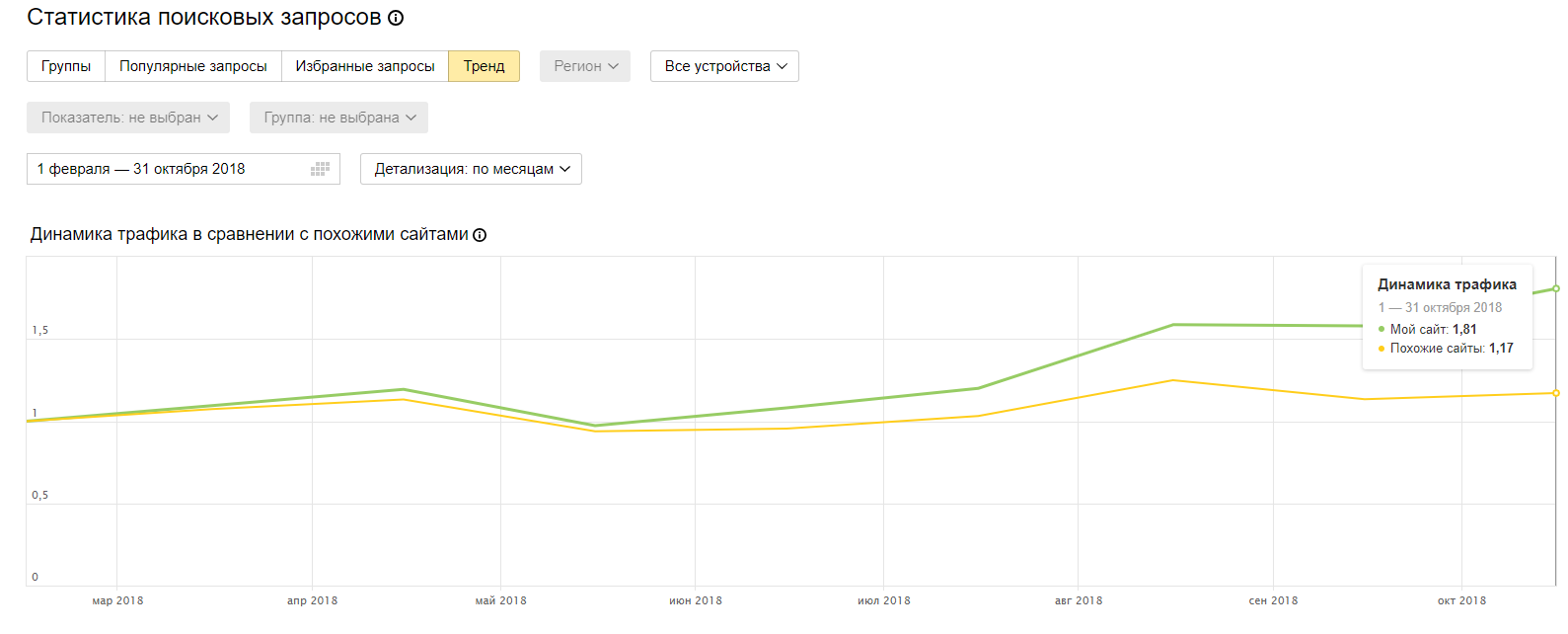Select Избранные запросы tab

(x=365, y=66)
